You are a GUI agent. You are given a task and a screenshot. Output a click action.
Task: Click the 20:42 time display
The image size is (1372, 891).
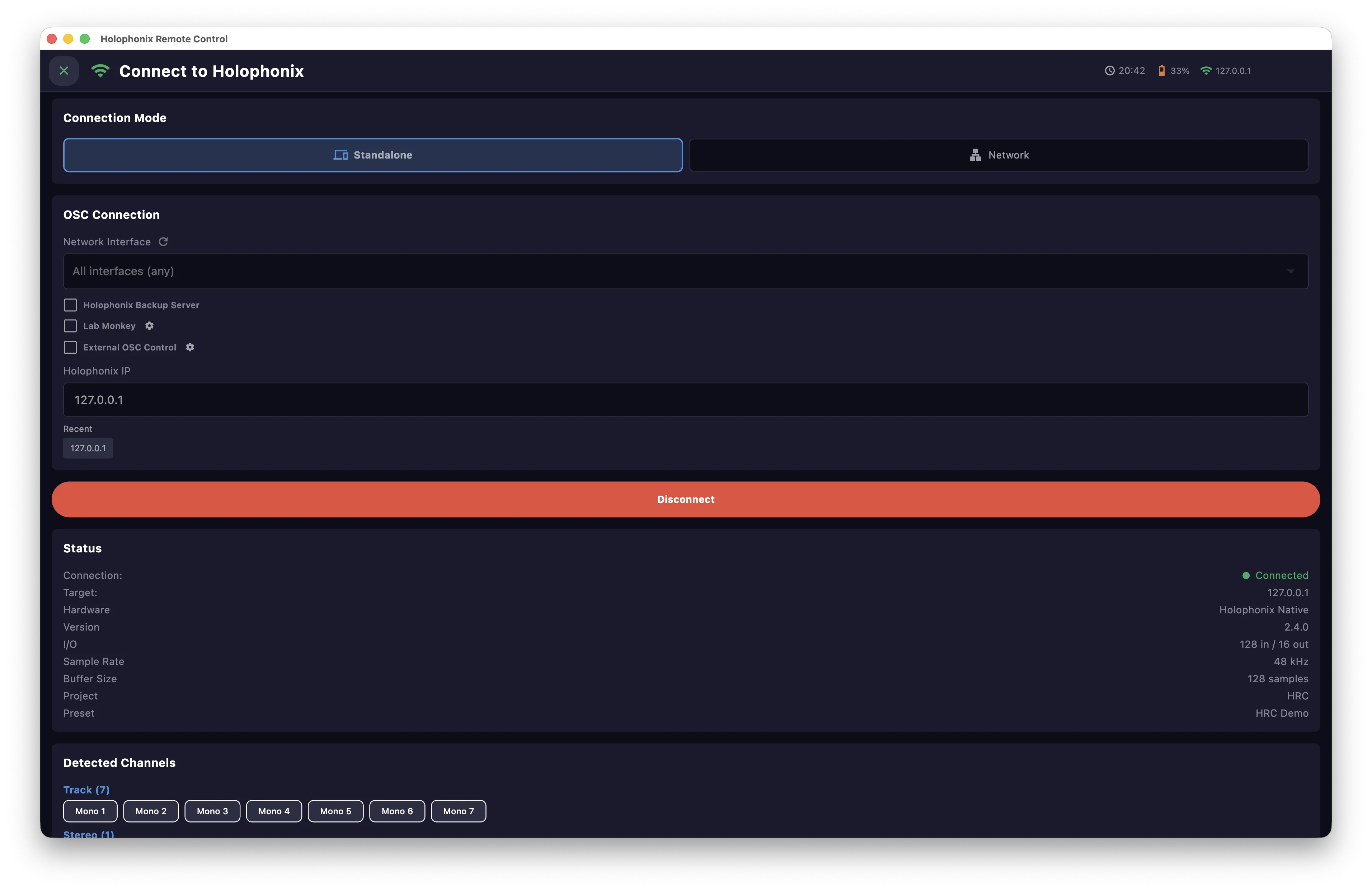click(x=1132, y=71)
